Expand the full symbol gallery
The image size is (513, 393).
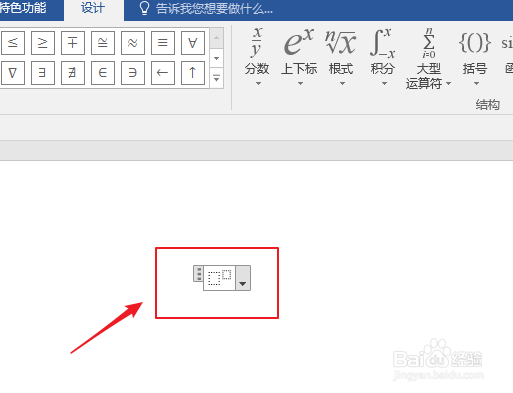click(216, 78)
